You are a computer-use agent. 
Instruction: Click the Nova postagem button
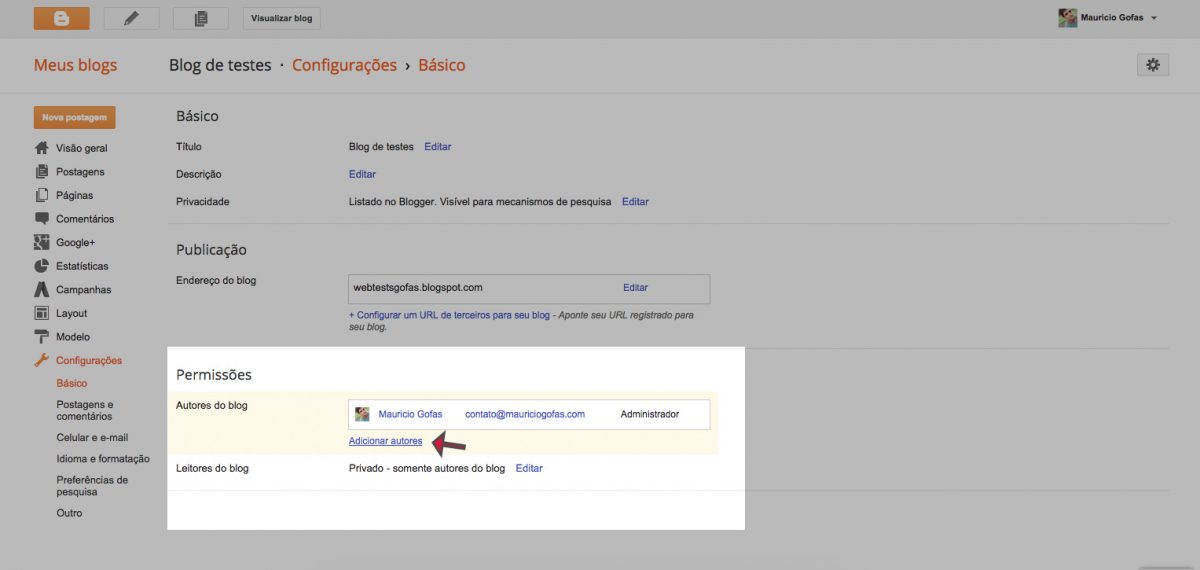74,118
